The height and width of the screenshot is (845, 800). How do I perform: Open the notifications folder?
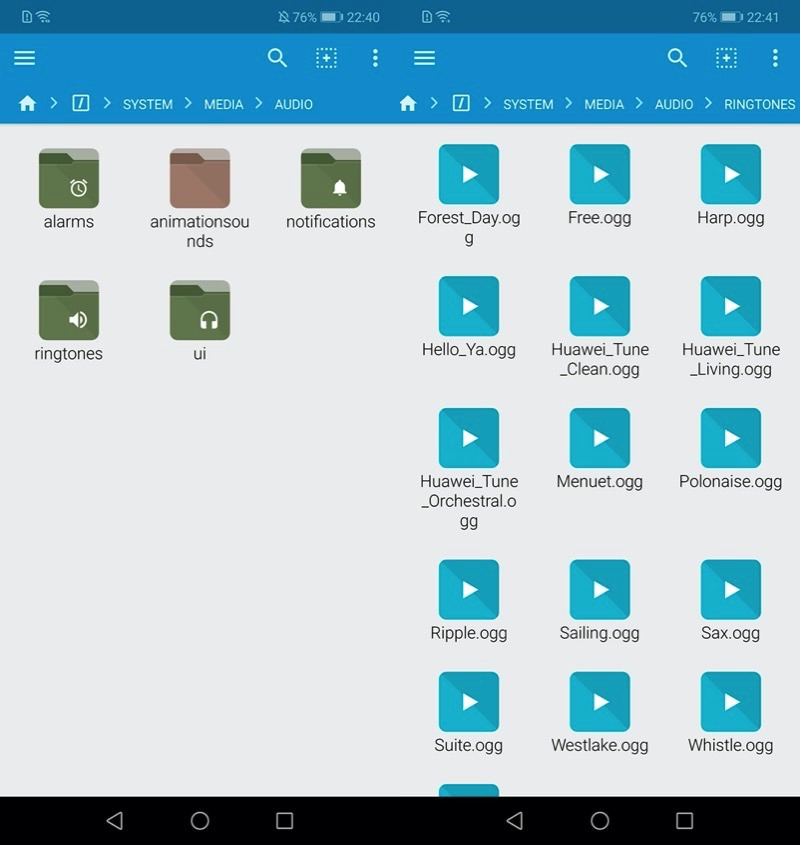(x=330, y=179)
